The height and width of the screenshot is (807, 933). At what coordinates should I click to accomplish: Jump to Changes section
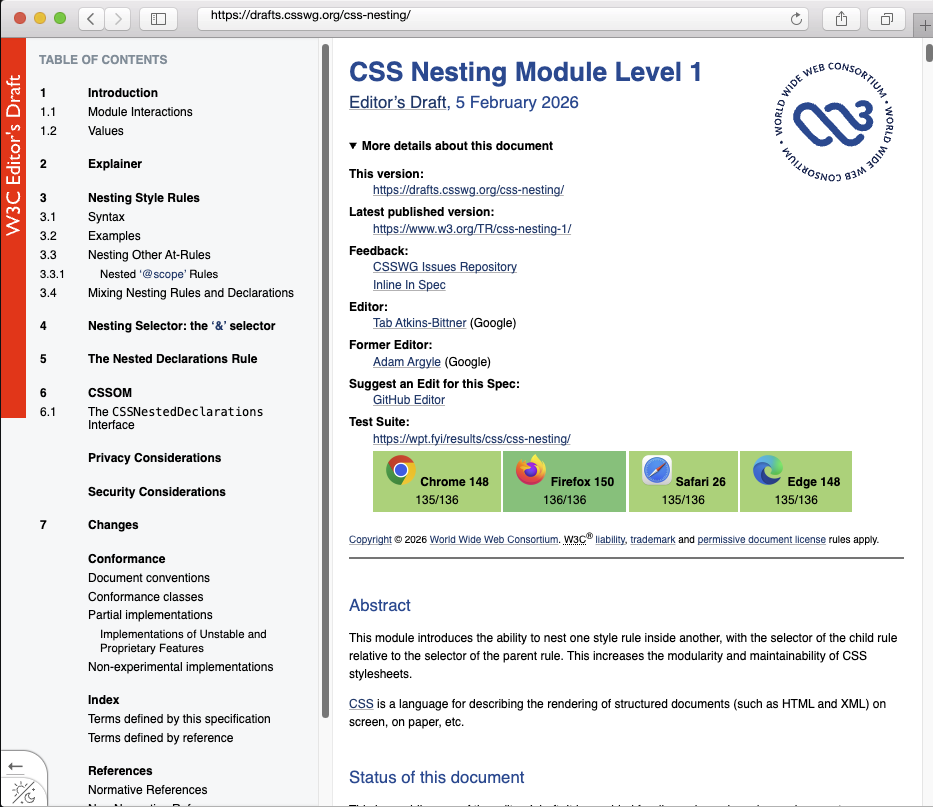113,525
